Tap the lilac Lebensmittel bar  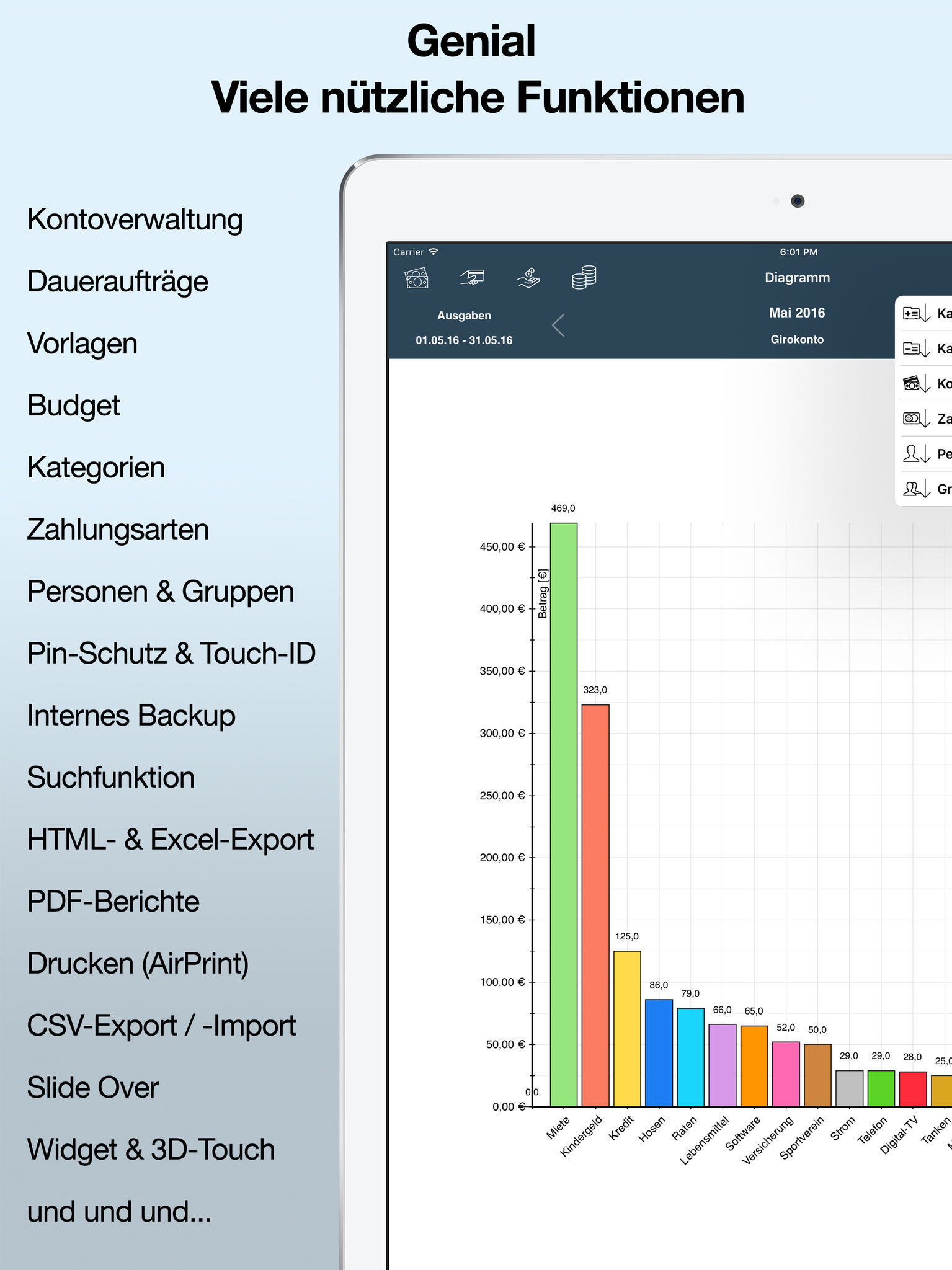click(723, 1065)
